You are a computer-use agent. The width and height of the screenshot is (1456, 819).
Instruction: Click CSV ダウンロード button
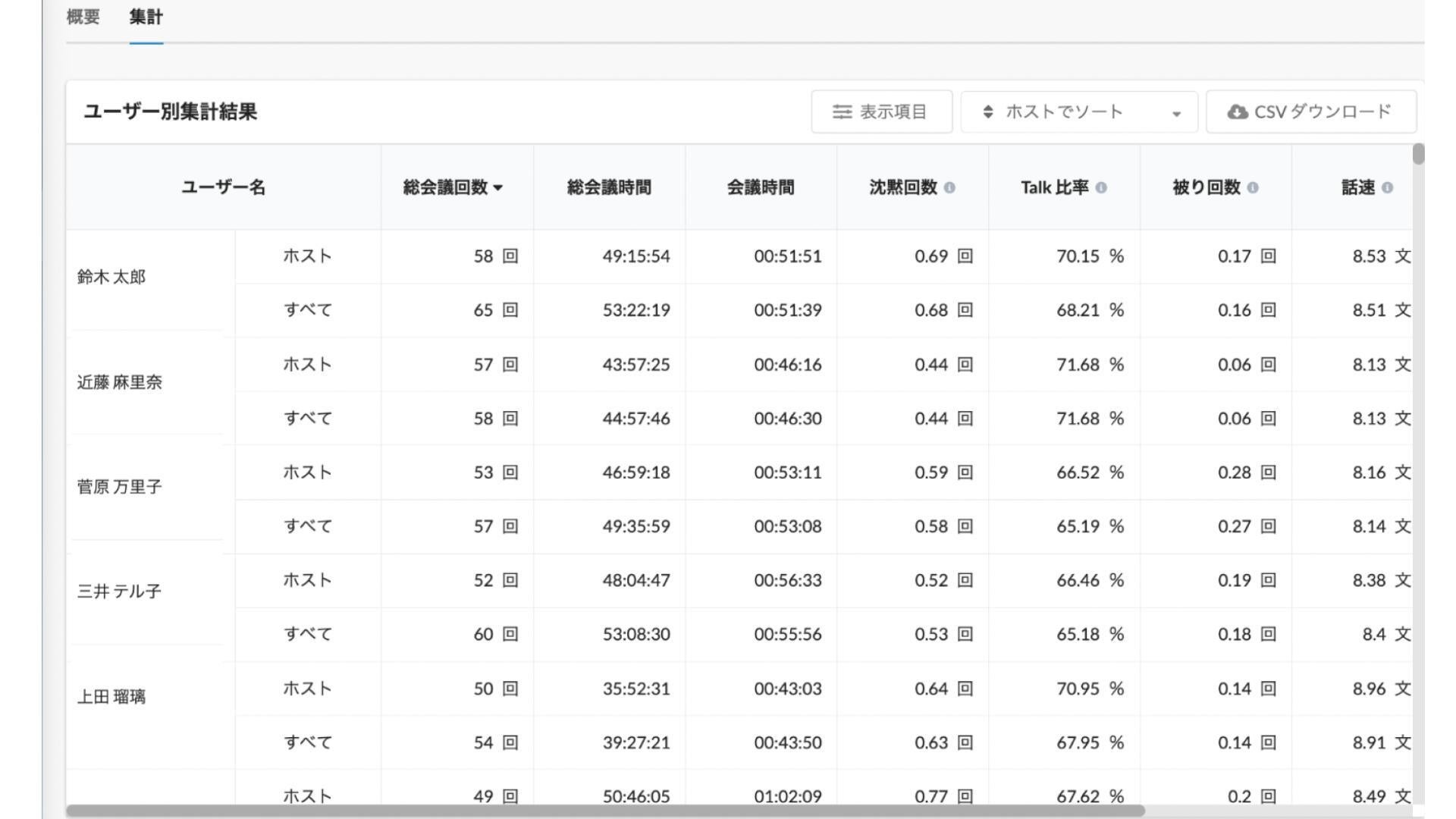tap(1310, 112)
